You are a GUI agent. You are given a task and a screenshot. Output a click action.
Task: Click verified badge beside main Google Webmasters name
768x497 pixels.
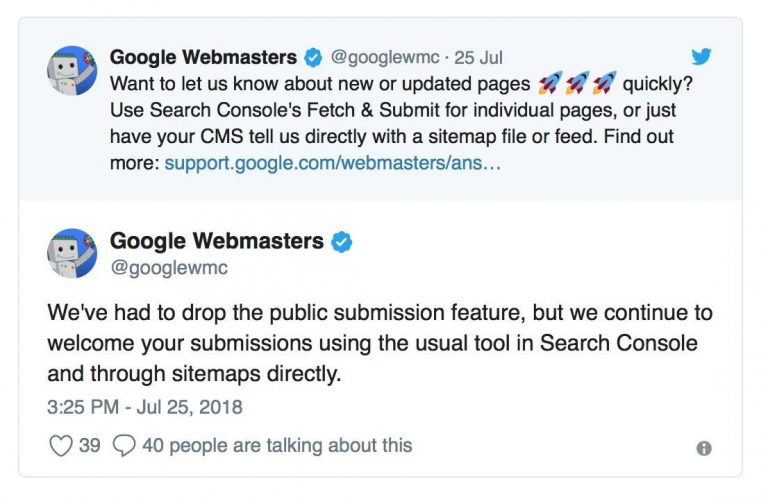coord(342,242)
